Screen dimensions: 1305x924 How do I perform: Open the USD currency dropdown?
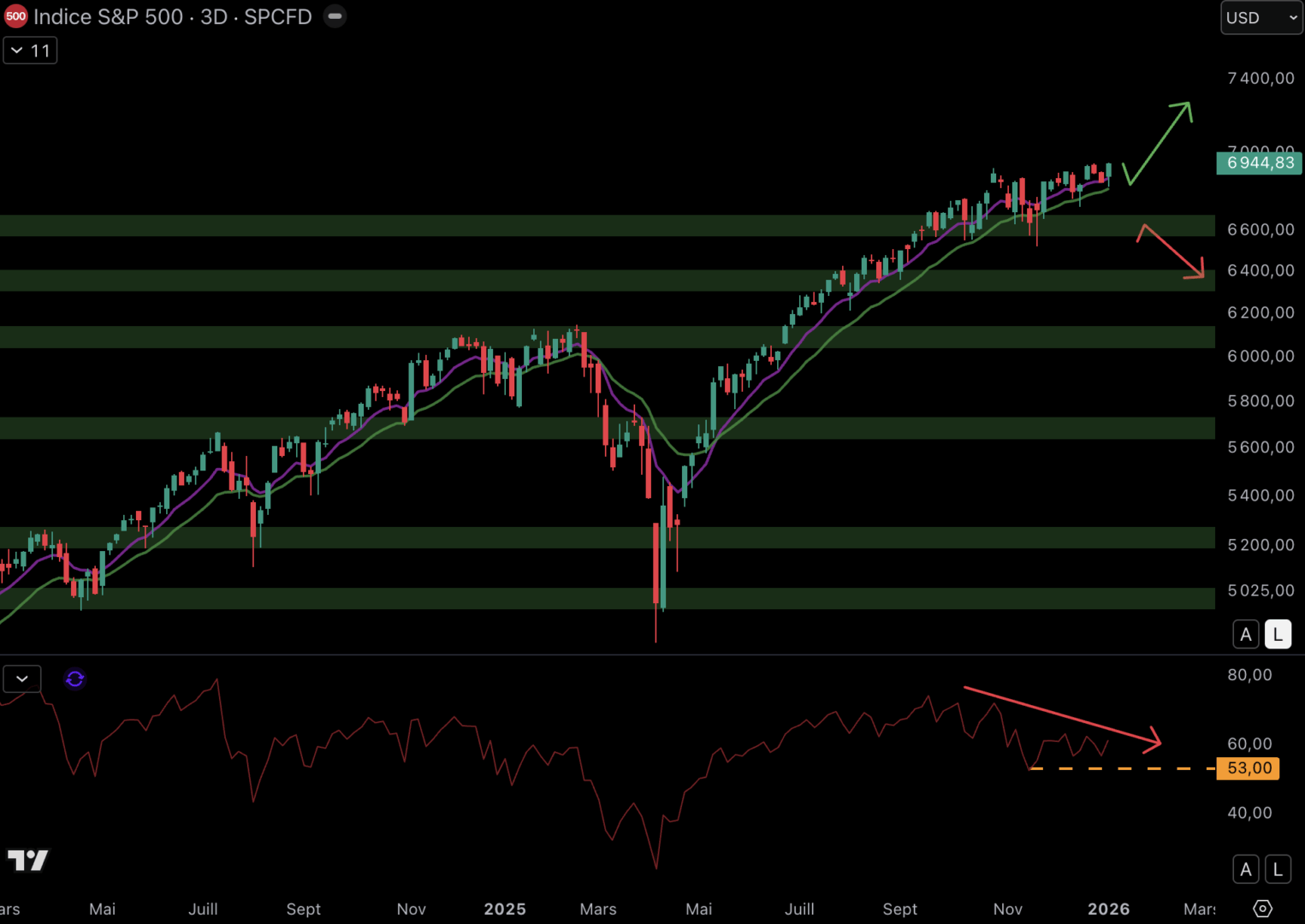pyautogui.click(x=1261, y=17)
